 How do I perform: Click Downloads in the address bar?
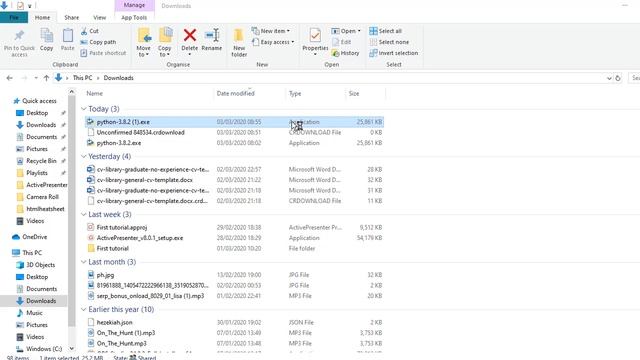[x=118, y=78]
